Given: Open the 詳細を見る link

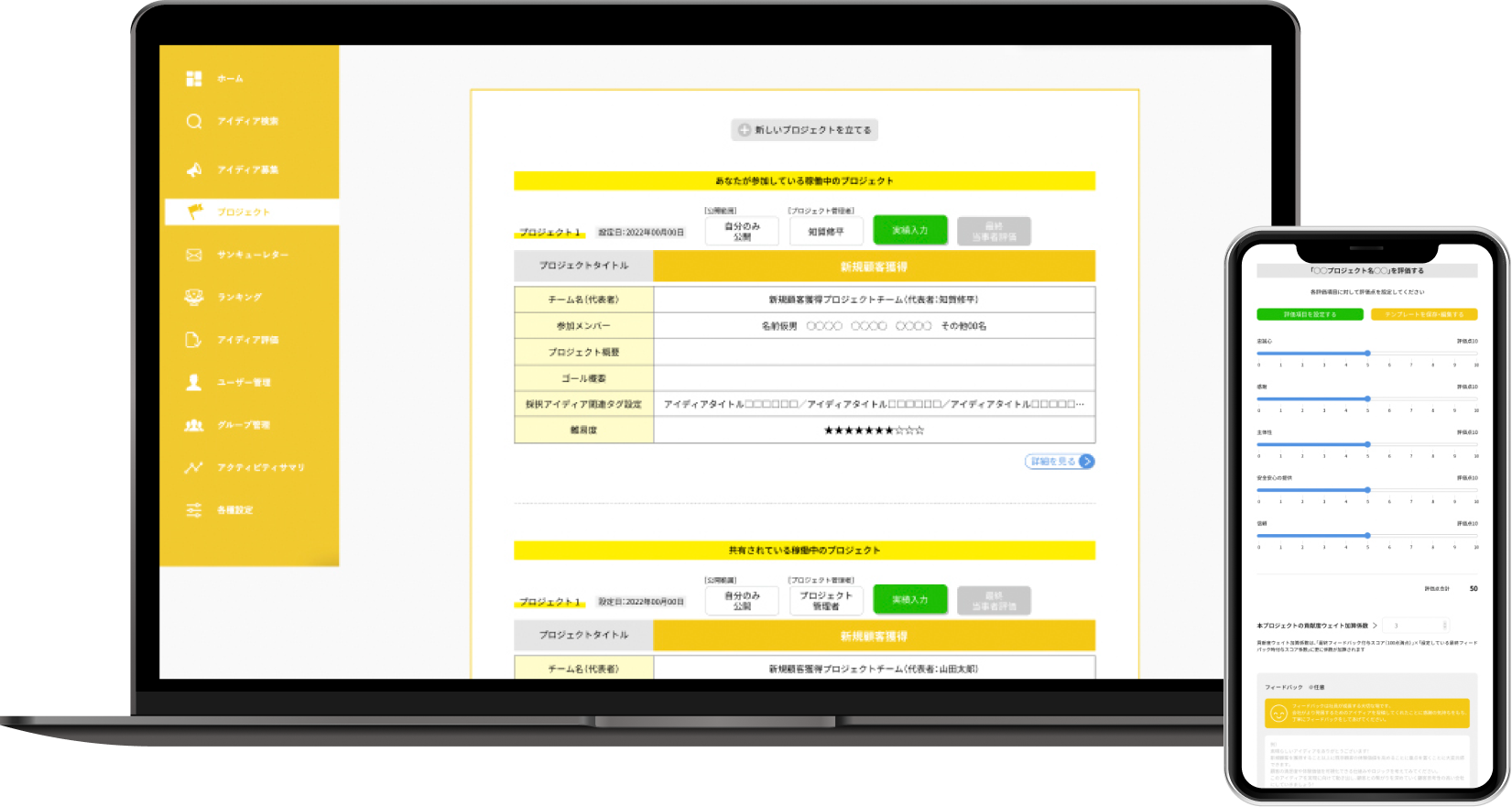Looking at the screenshot, I should 1059,462.
